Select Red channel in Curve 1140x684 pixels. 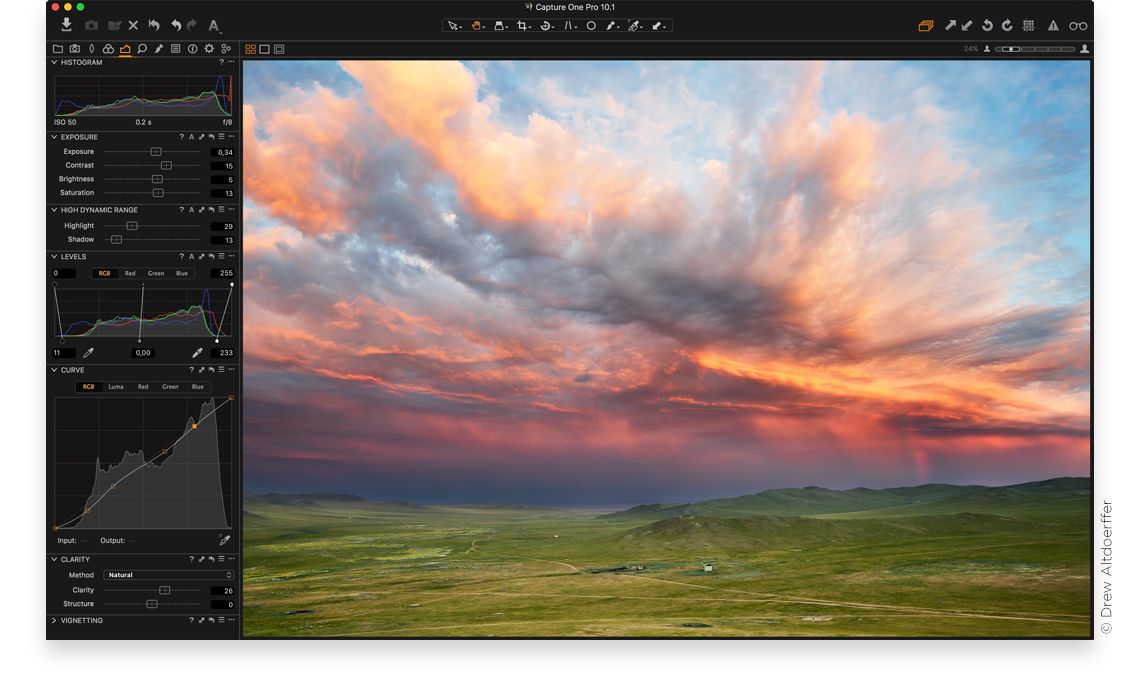(143, 387)
